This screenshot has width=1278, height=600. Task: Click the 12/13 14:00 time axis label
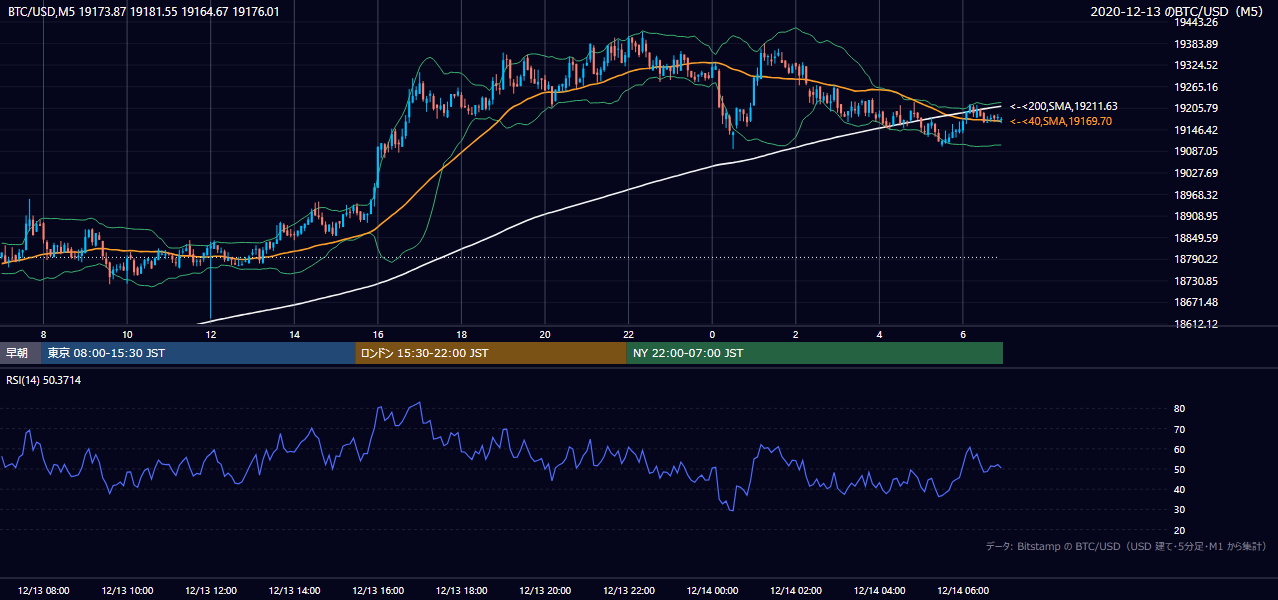295,591
